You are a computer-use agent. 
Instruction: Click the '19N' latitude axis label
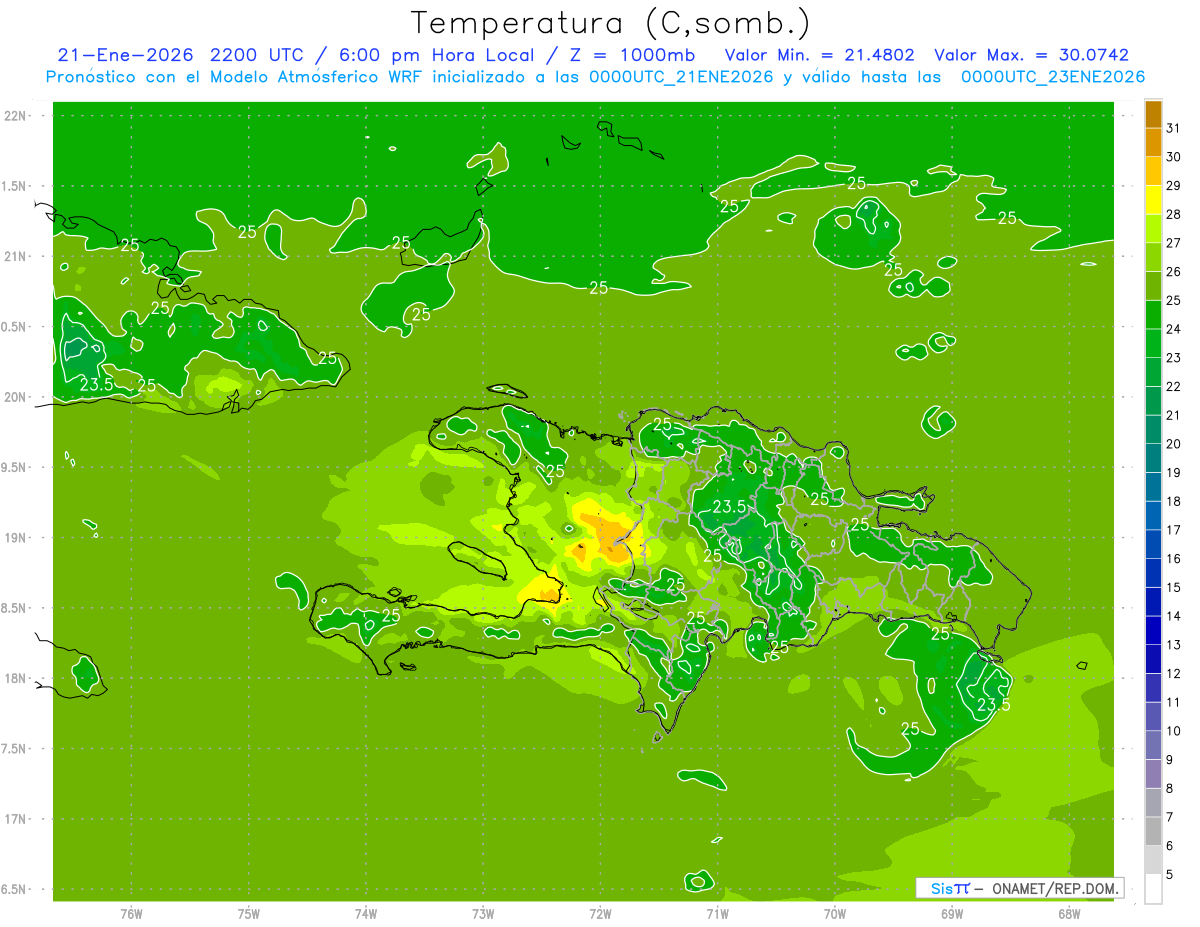(x=16, y=538)
